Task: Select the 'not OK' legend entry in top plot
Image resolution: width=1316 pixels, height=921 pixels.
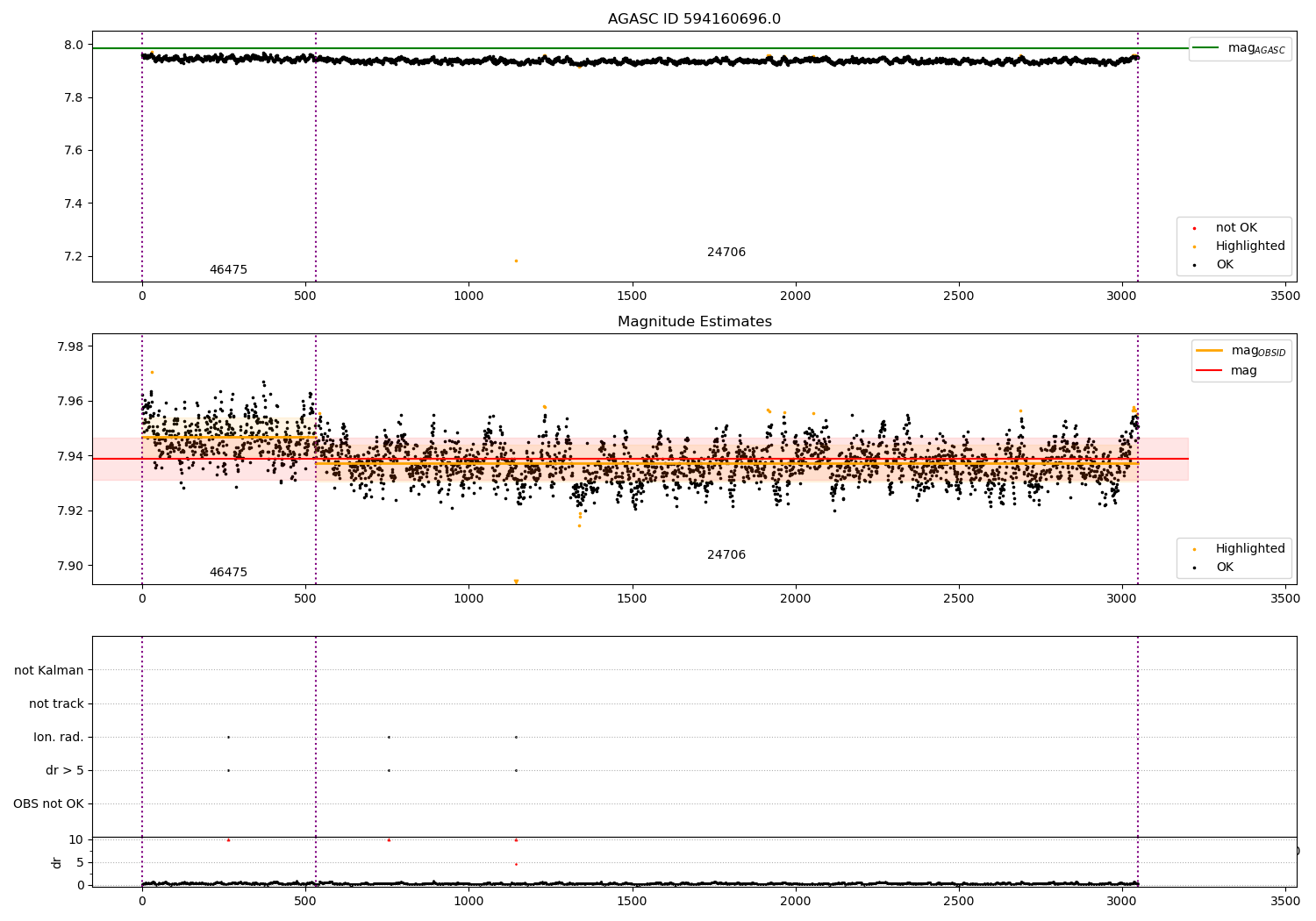Action: pyautogui.click(x=1236, y=228)
